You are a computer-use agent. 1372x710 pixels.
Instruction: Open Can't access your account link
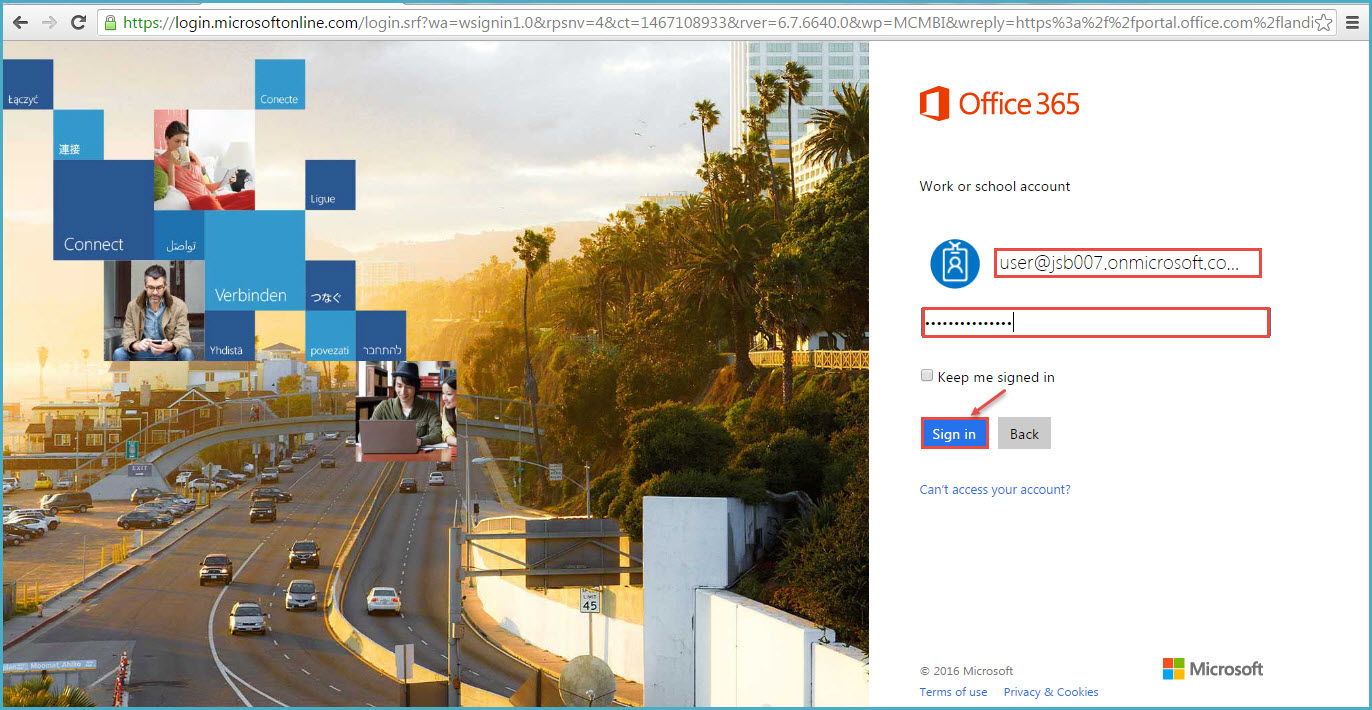coord(995,489)
